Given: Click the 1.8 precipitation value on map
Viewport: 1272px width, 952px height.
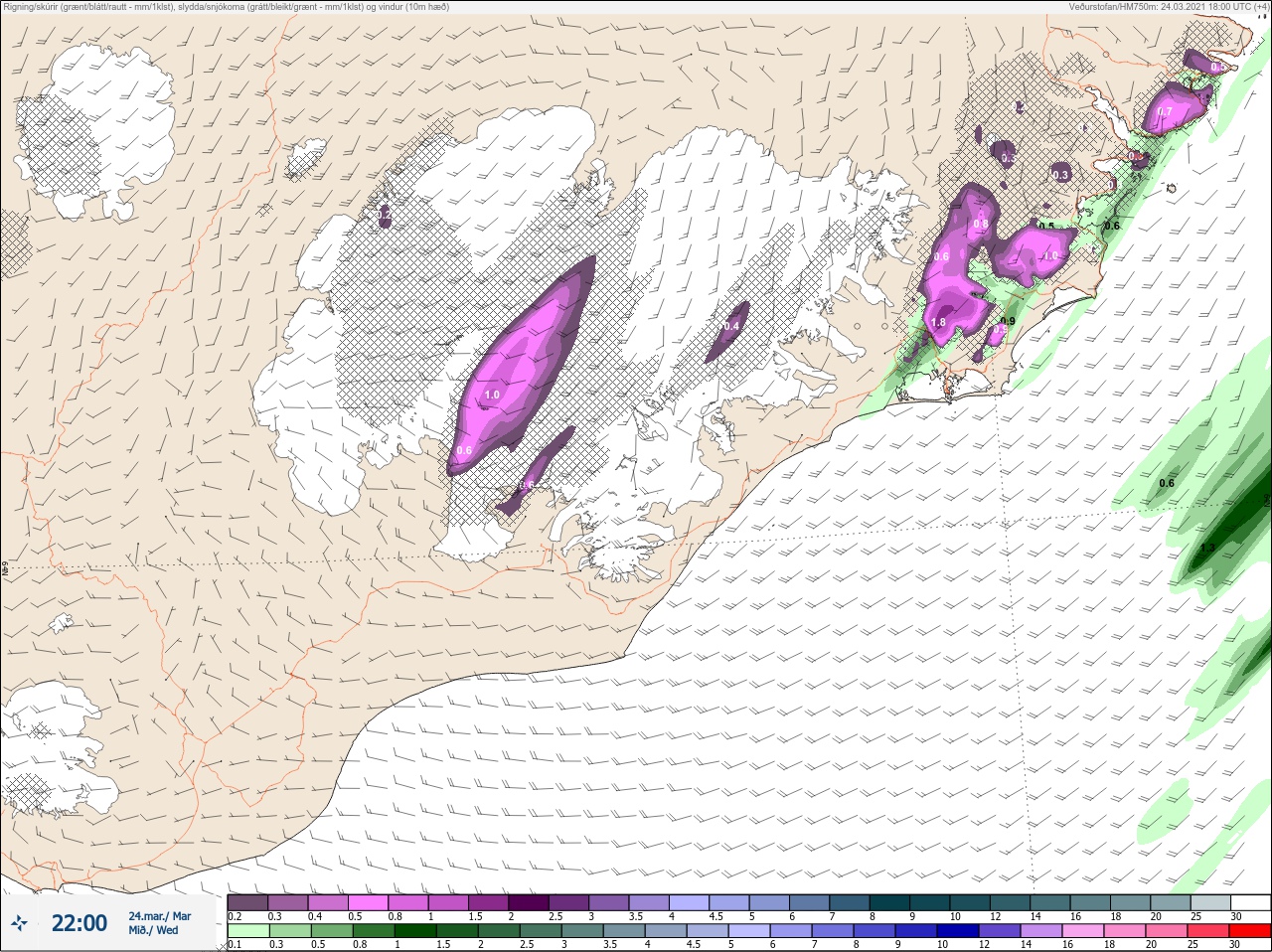Looking at the screenshot, I should 938,323.
